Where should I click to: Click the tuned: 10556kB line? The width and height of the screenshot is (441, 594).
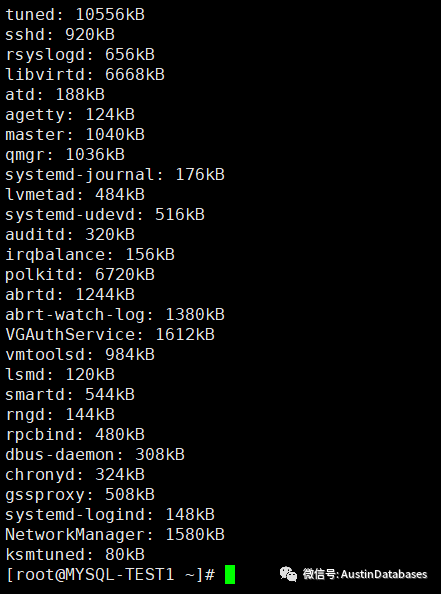pyautogui.click(x=75, y=15)
